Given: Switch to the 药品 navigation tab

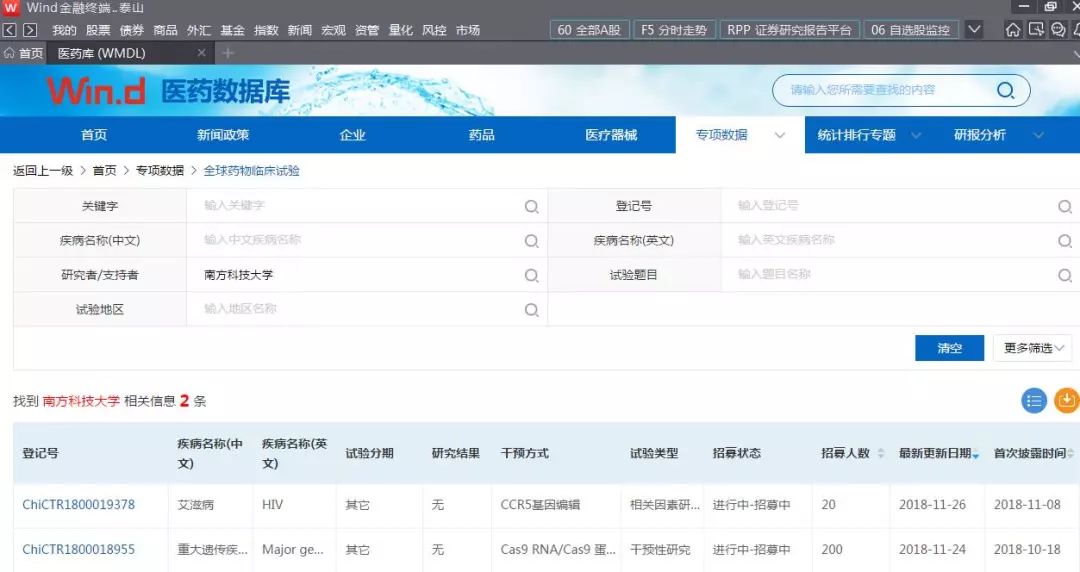Looking at the screenshot, I should 482,135.
